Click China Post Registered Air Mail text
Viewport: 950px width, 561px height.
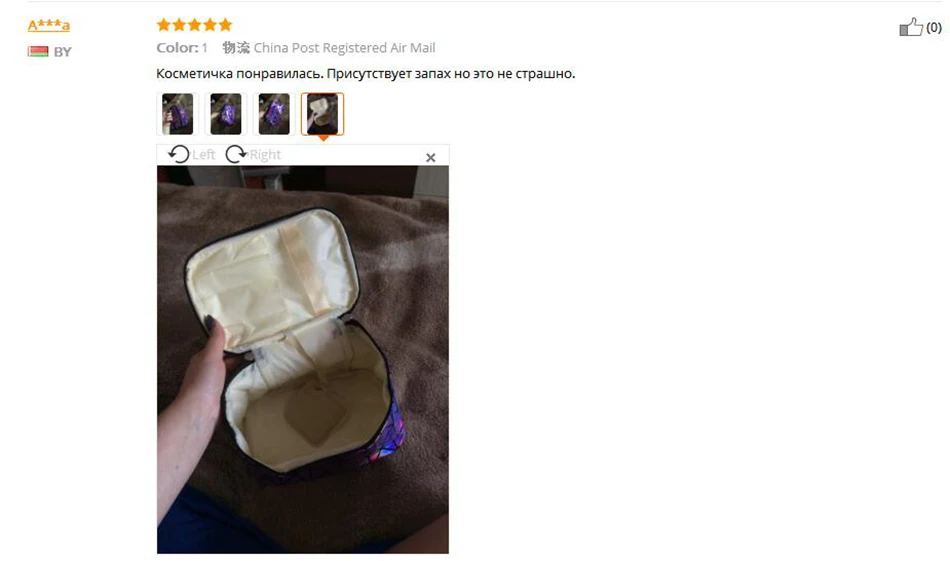(344, 48)
